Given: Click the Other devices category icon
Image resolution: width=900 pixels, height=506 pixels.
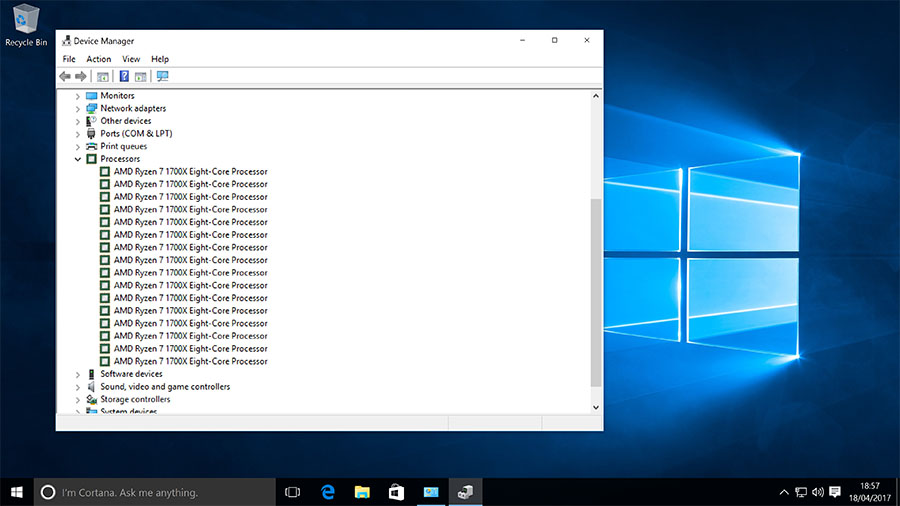Looking at the screenshot, I should point(91,121).
